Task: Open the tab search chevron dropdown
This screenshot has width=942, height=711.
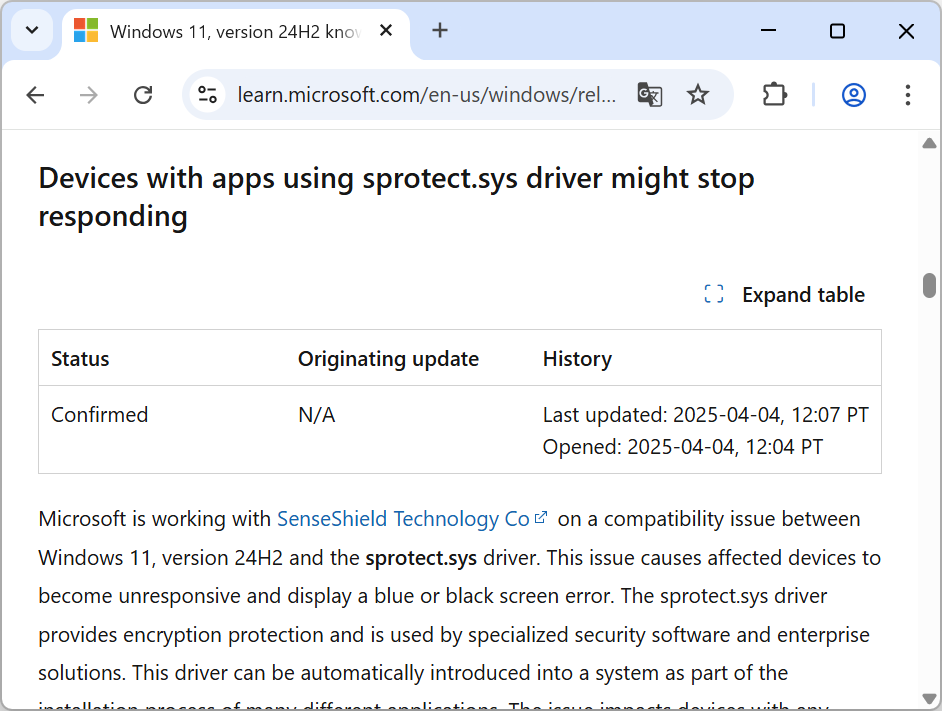Action: [31, 31]
